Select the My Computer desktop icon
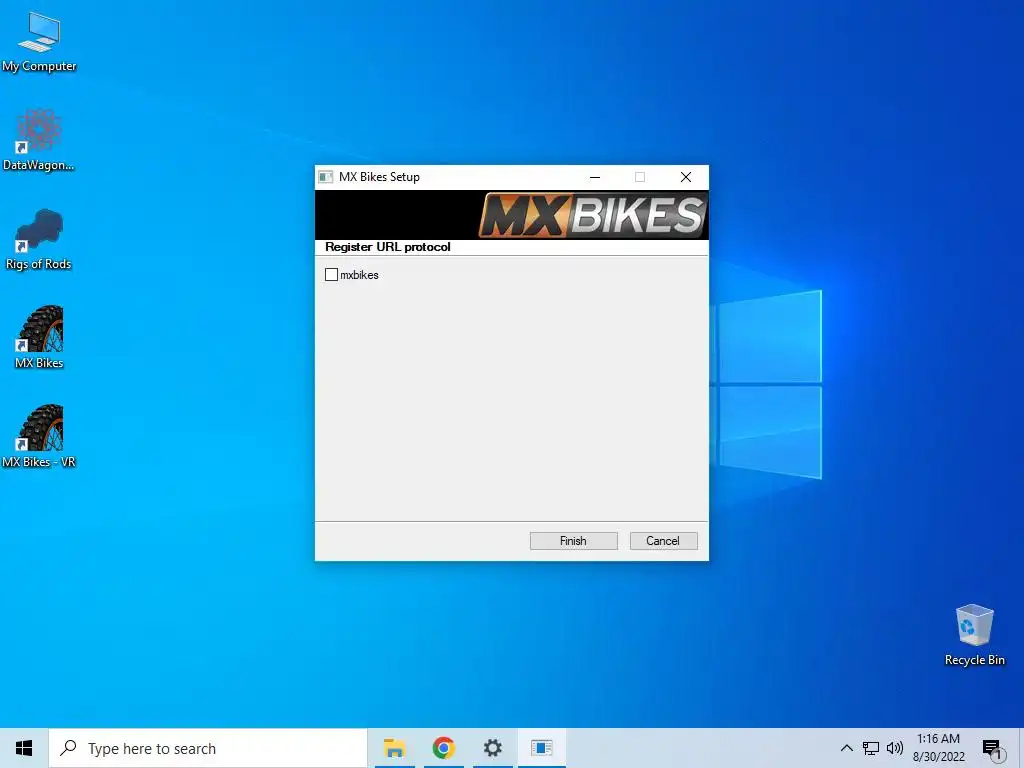 click(39, 41)
